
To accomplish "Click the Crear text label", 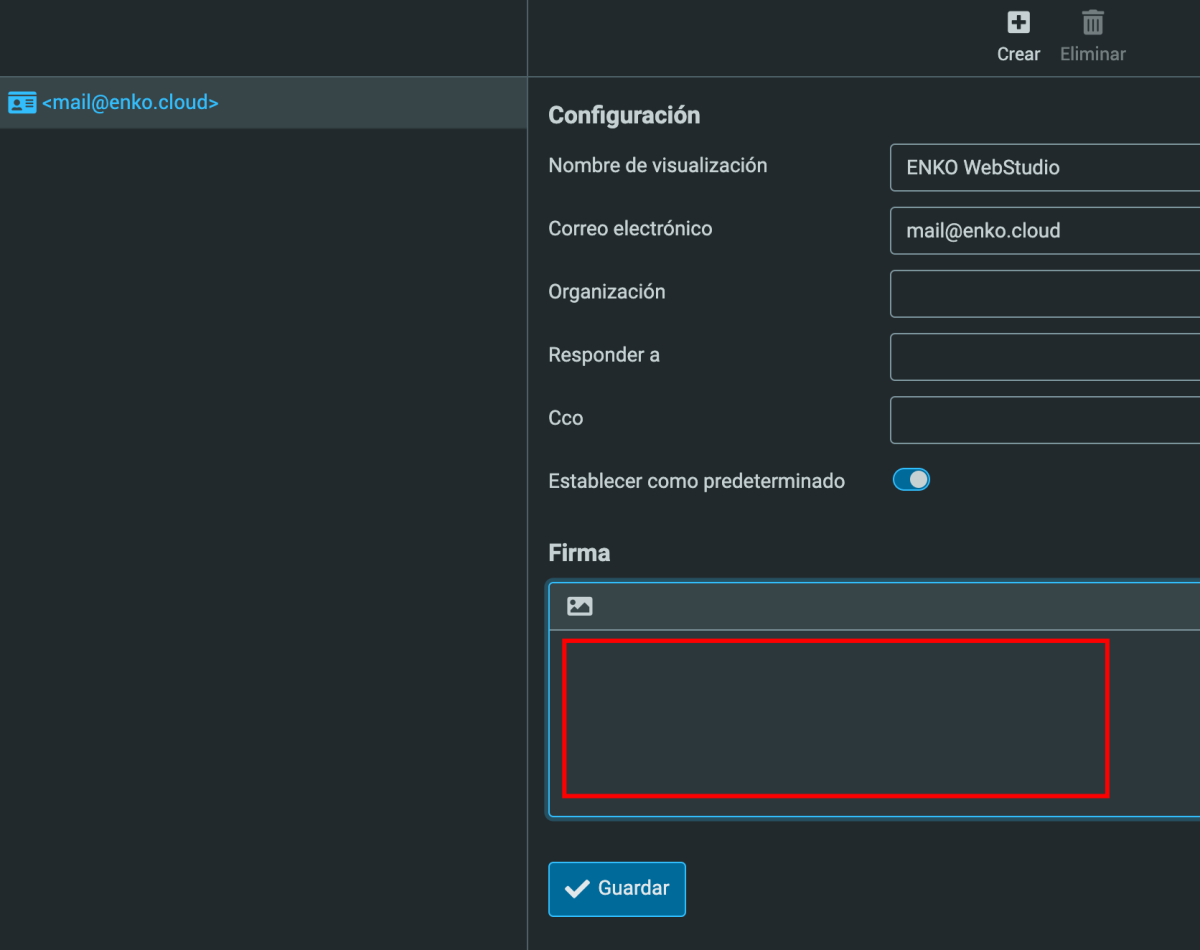I will click(1018, 54).
